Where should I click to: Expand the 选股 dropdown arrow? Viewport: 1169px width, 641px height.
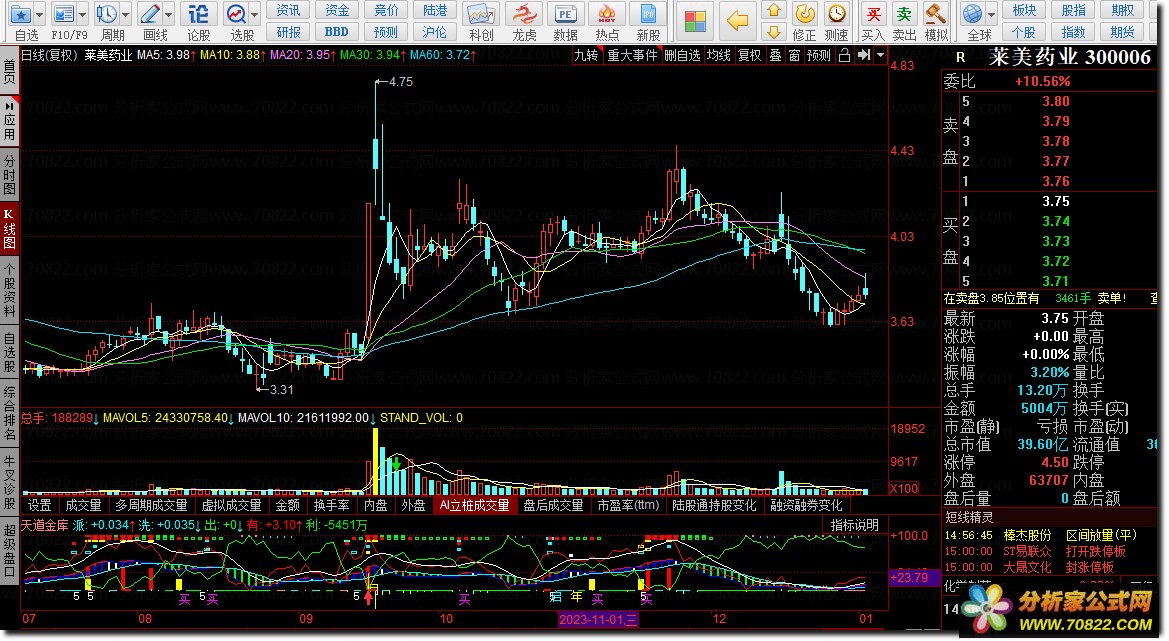pos(254,14)
